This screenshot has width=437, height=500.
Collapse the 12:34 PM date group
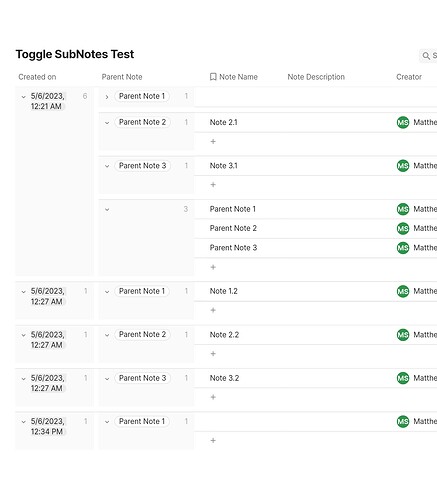[x=23, y=422]
